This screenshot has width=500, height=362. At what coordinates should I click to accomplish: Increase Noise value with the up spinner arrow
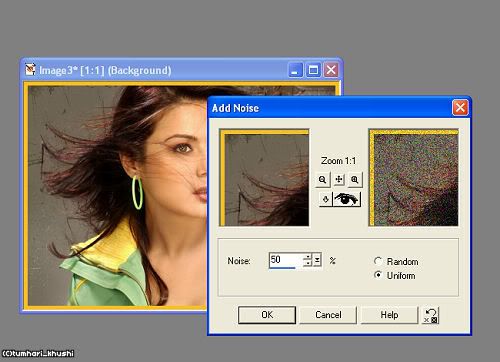tap(308, 257)
